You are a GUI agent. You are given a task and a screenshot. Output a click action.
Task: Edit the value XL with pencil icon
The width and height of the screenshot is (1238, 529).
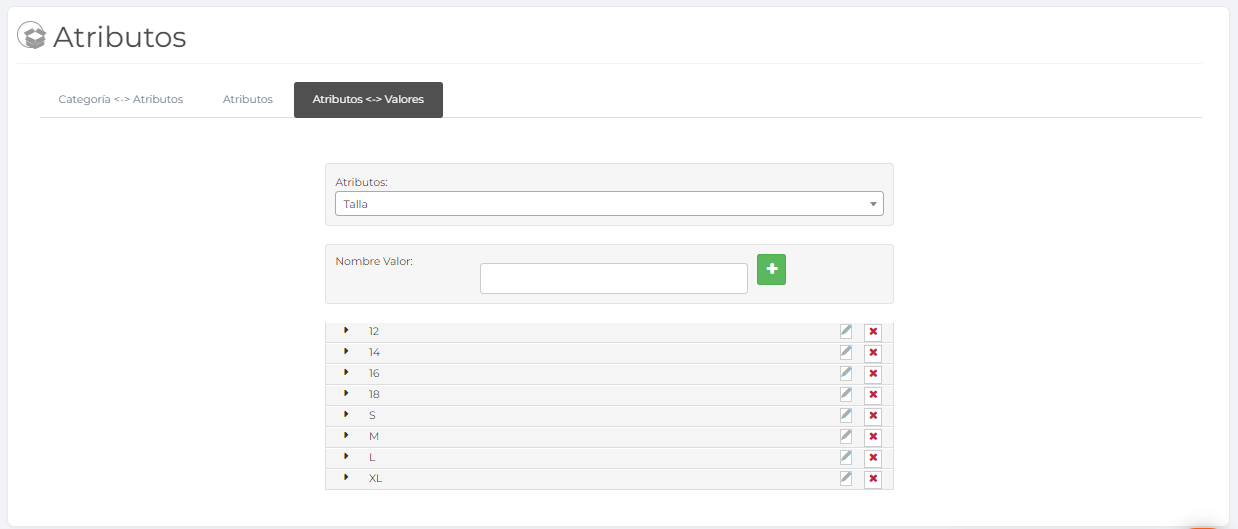[x=846, y=478]
